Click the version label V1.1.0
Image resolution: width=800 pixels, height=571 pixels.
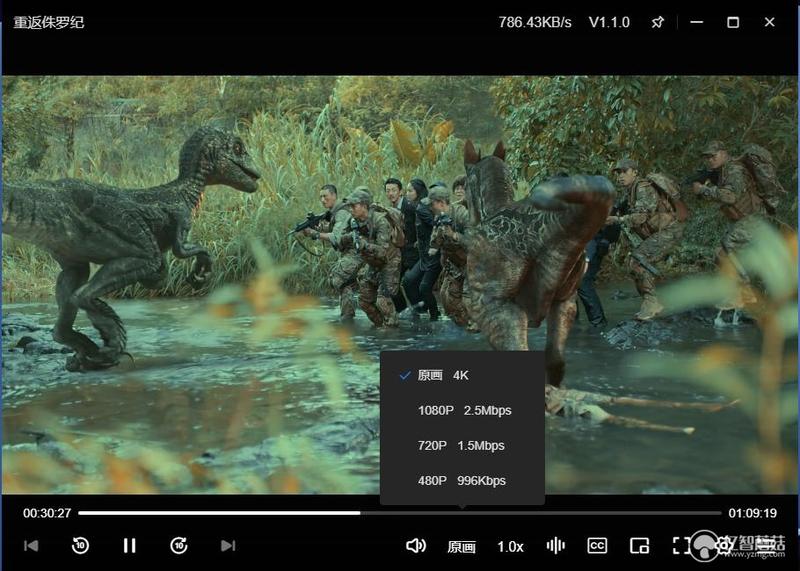pyautogui.click(x=609, y=22)
